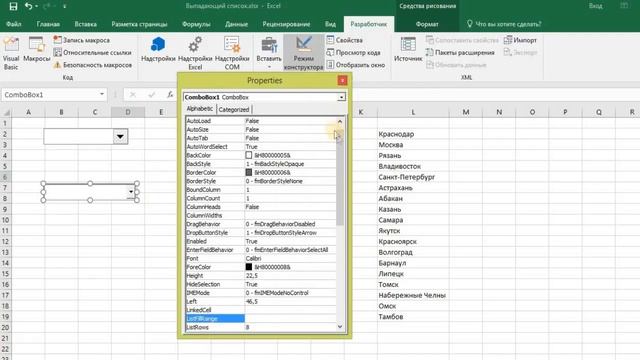Open the Insert (Вставить) controls menu

click(x=269, y=53)
